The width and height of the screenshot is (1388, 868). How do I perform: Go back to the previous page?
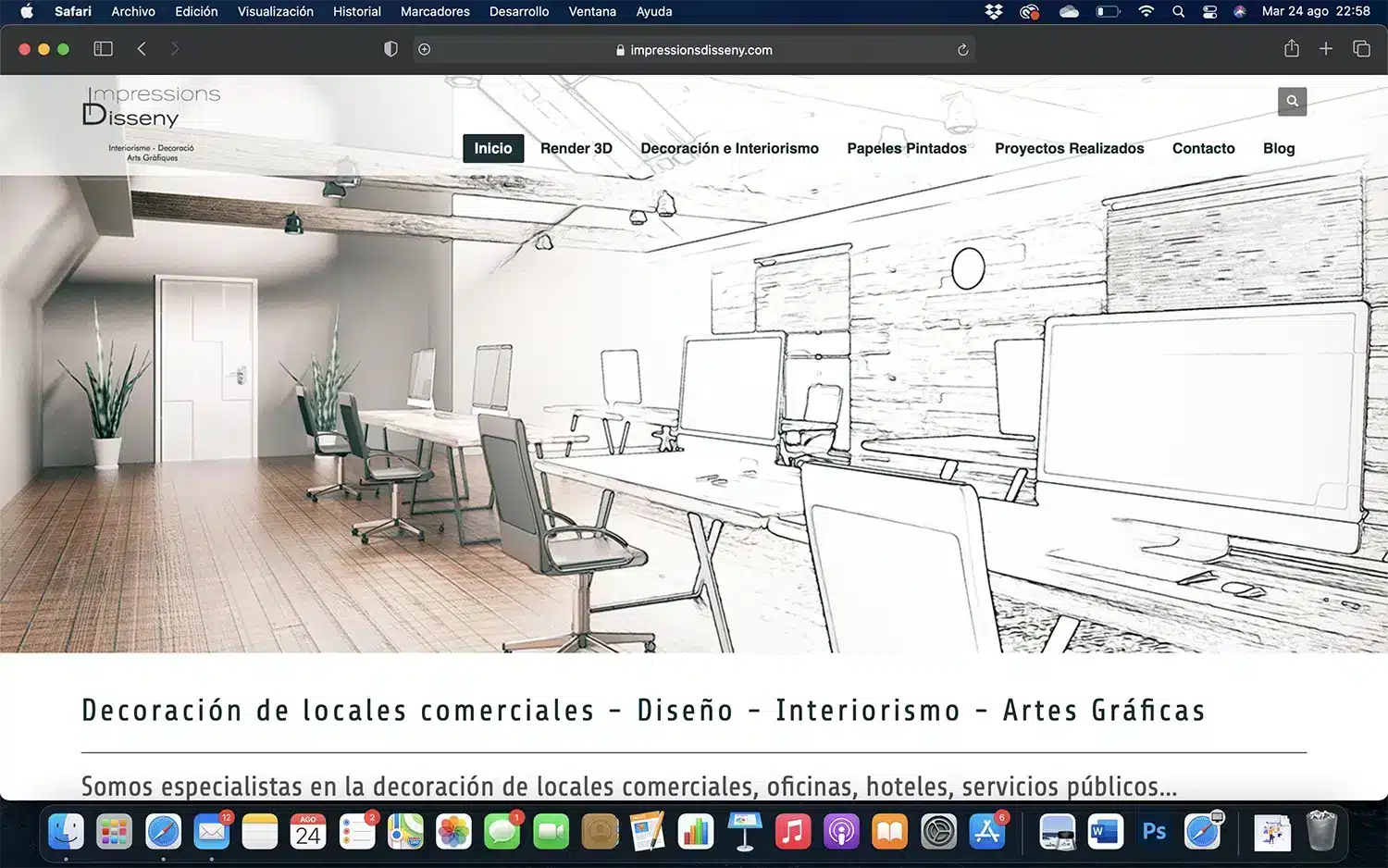tap(142, 49)
